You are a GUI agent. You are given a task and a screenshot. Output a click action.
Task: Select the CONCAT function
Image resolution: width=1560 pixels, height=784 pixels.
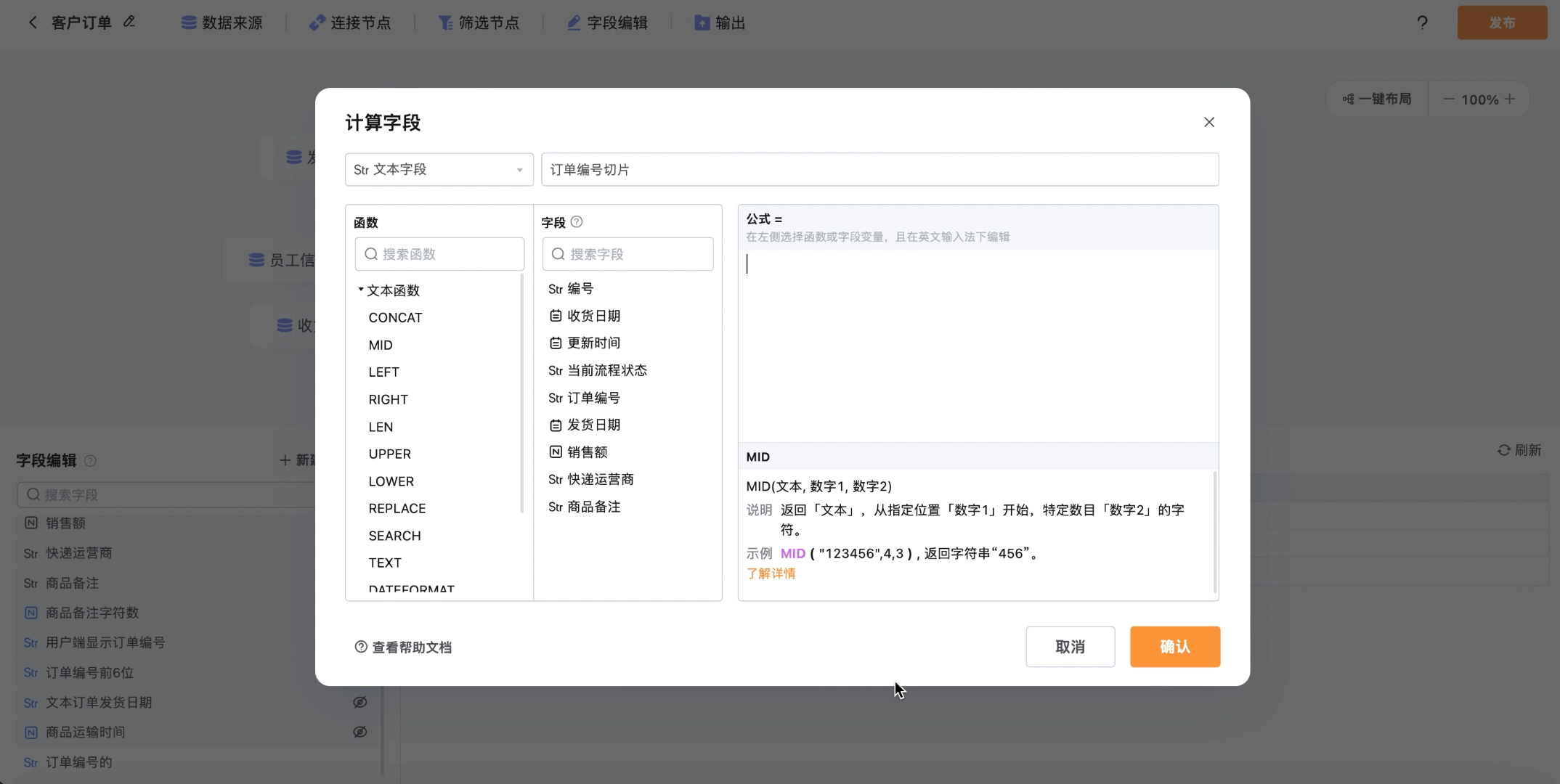pos(395,318)
